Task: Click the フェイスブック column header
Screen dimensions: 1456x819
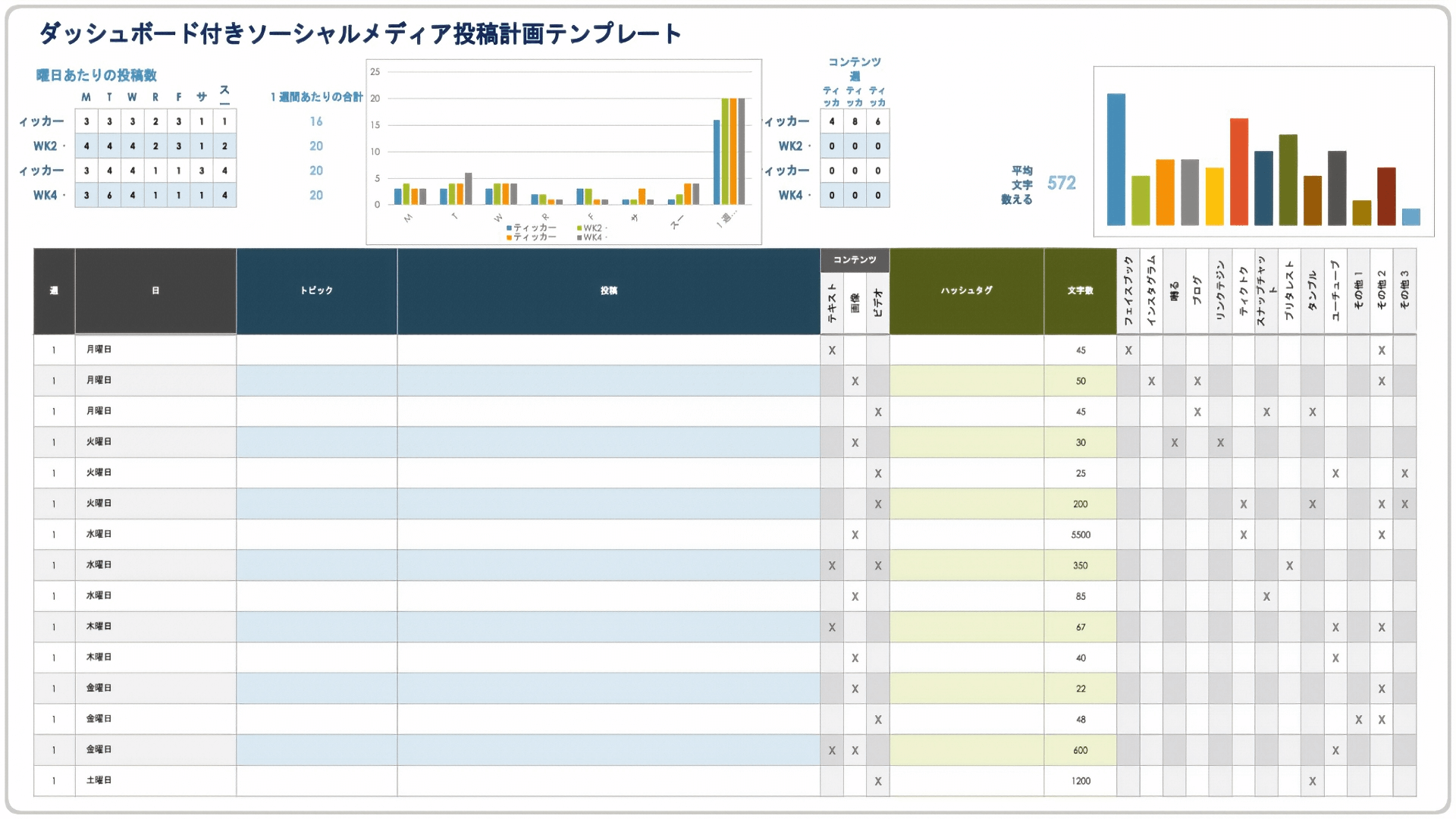Action: [1128, 291]
